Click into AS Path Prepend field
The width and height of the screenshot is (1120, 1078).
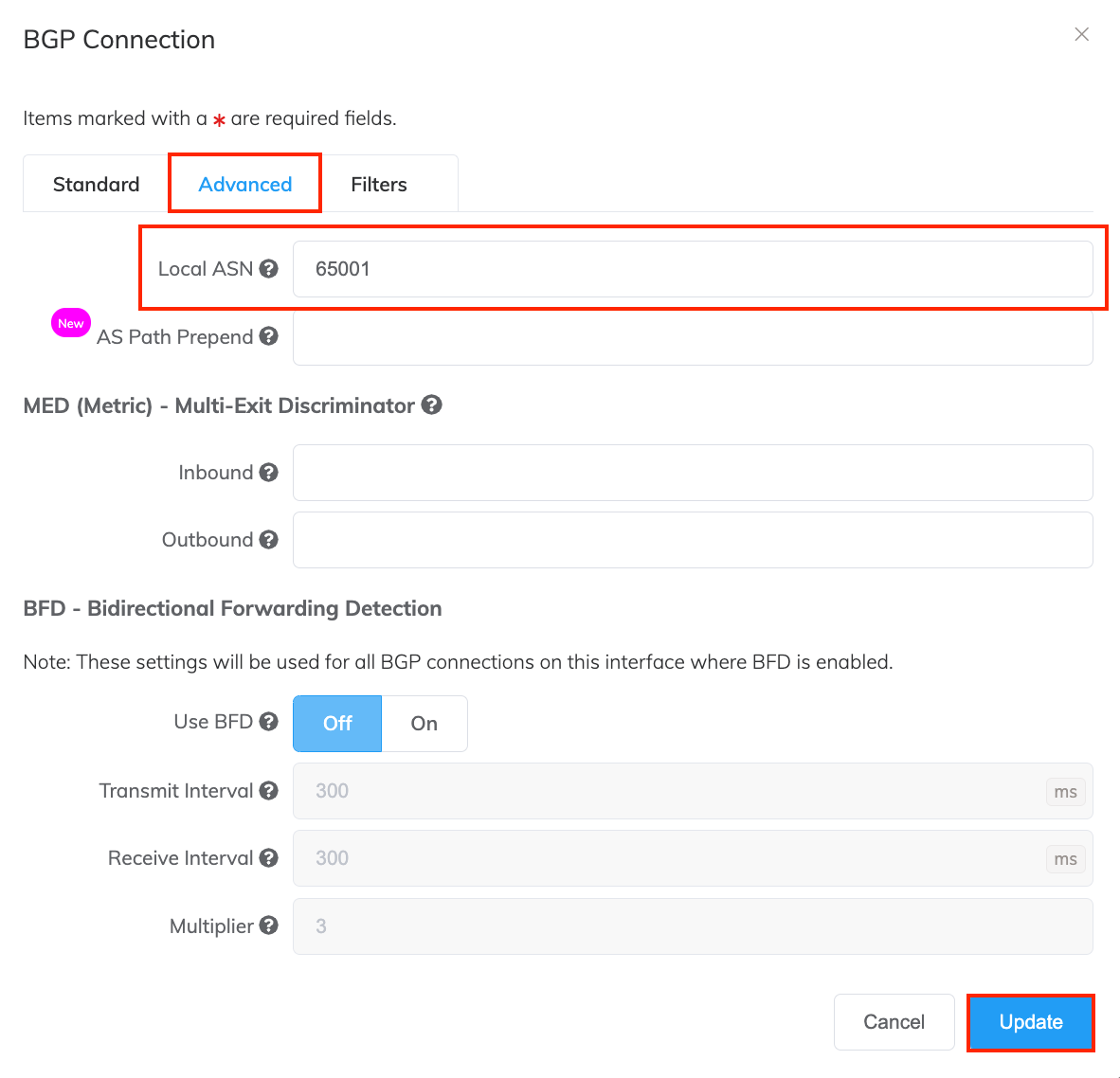pos(693,337)
